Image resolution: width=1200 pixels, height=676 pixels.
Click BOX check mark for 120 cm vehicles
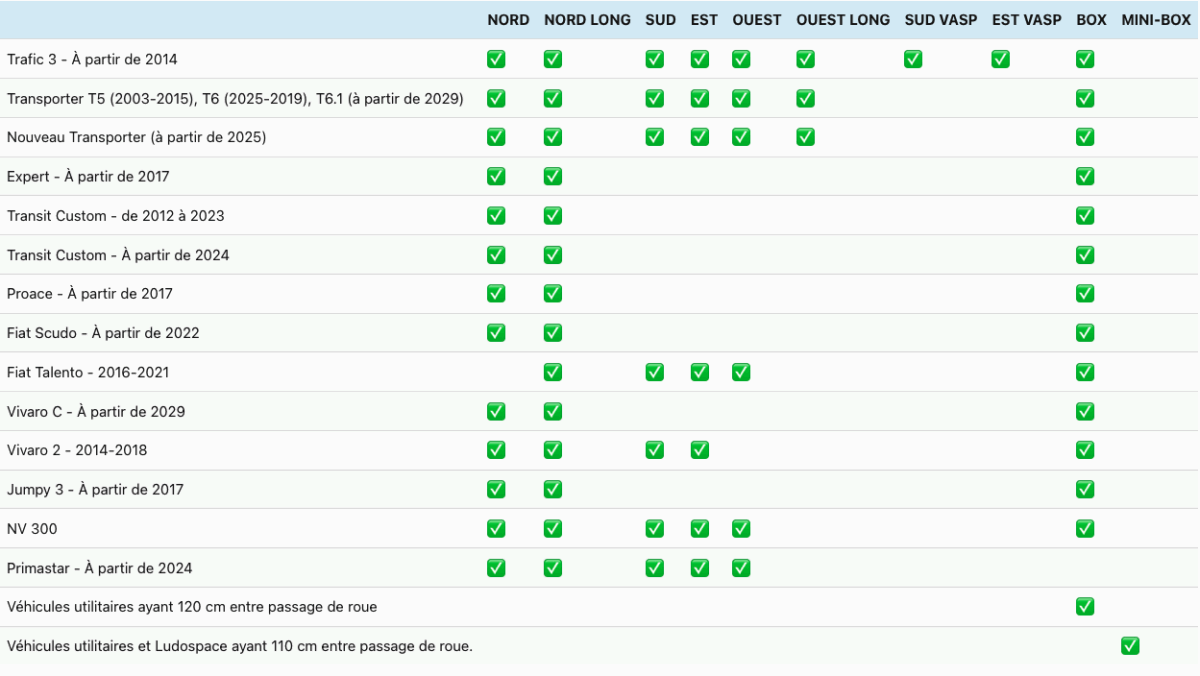(1085, 607)
